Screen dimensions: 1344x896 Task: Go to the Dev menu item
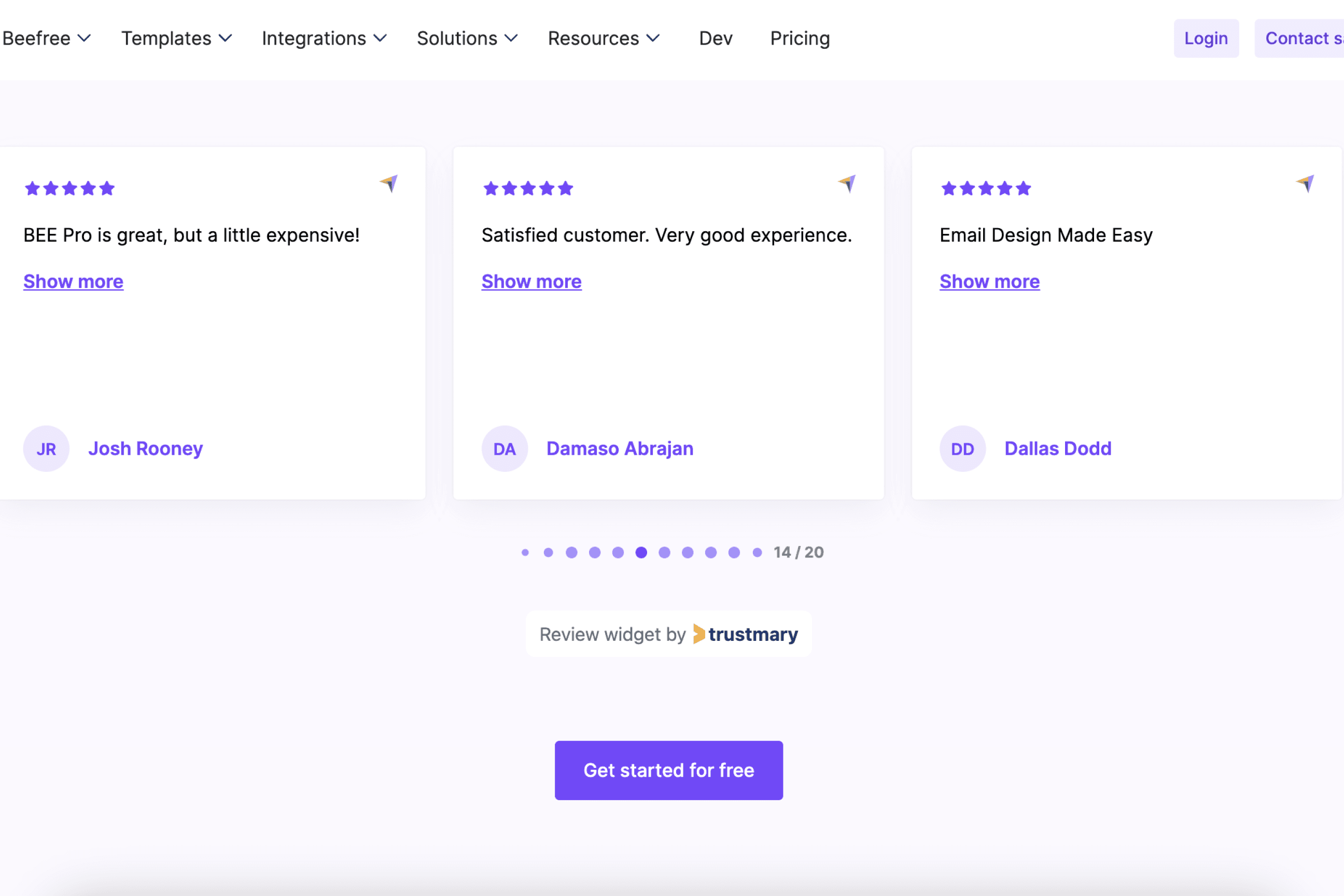[716, 38]
